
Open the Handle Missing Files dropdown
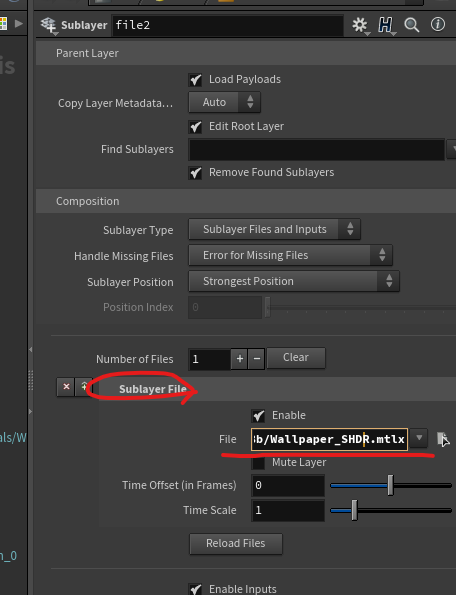(290, 255)
